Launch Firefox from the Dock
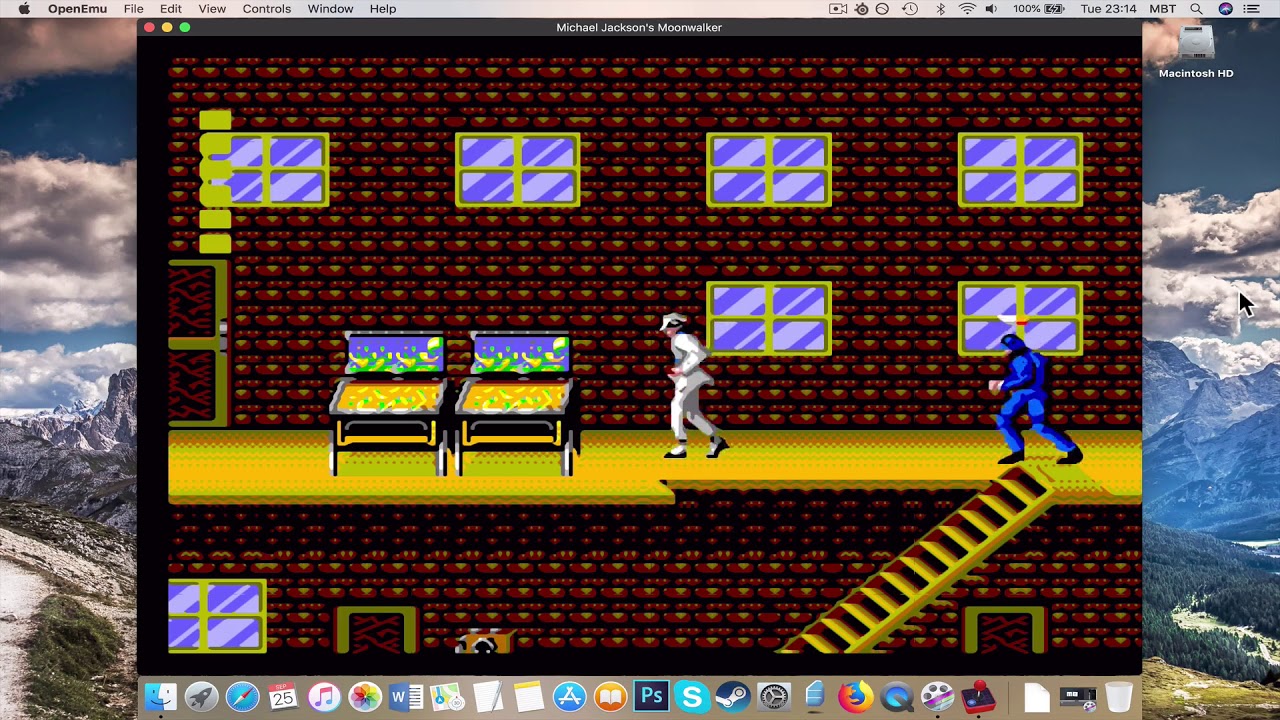The image size is (1280, 720). coord(855,697)
